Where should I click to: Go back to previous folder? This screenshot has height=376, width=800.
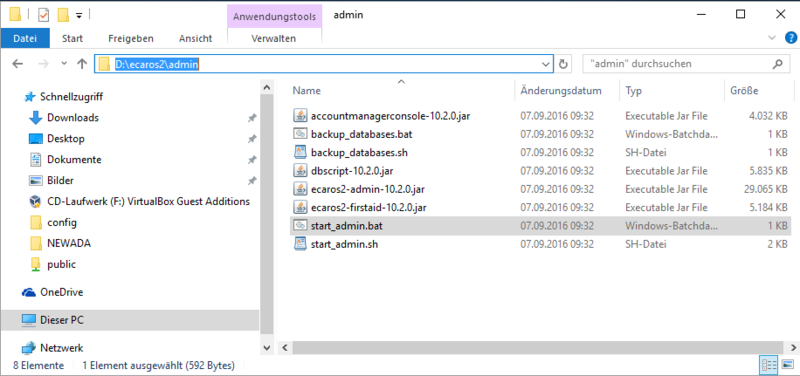tap(17, 64)
